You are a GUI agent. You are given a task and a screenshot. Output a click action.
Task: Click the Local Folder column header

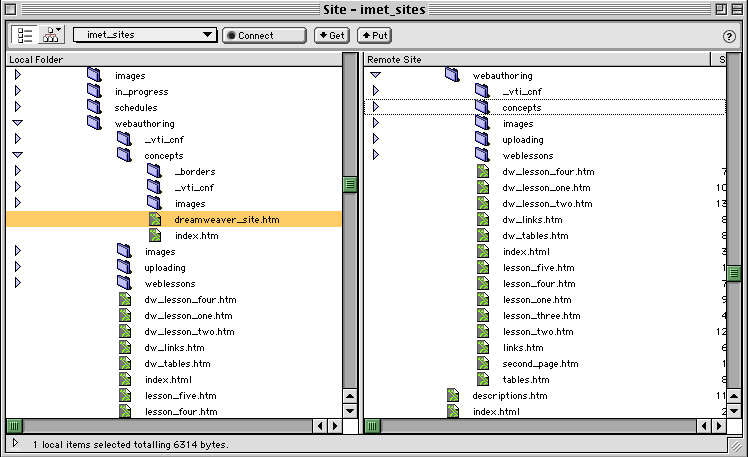pyautogui.click(x=174, y=60)
